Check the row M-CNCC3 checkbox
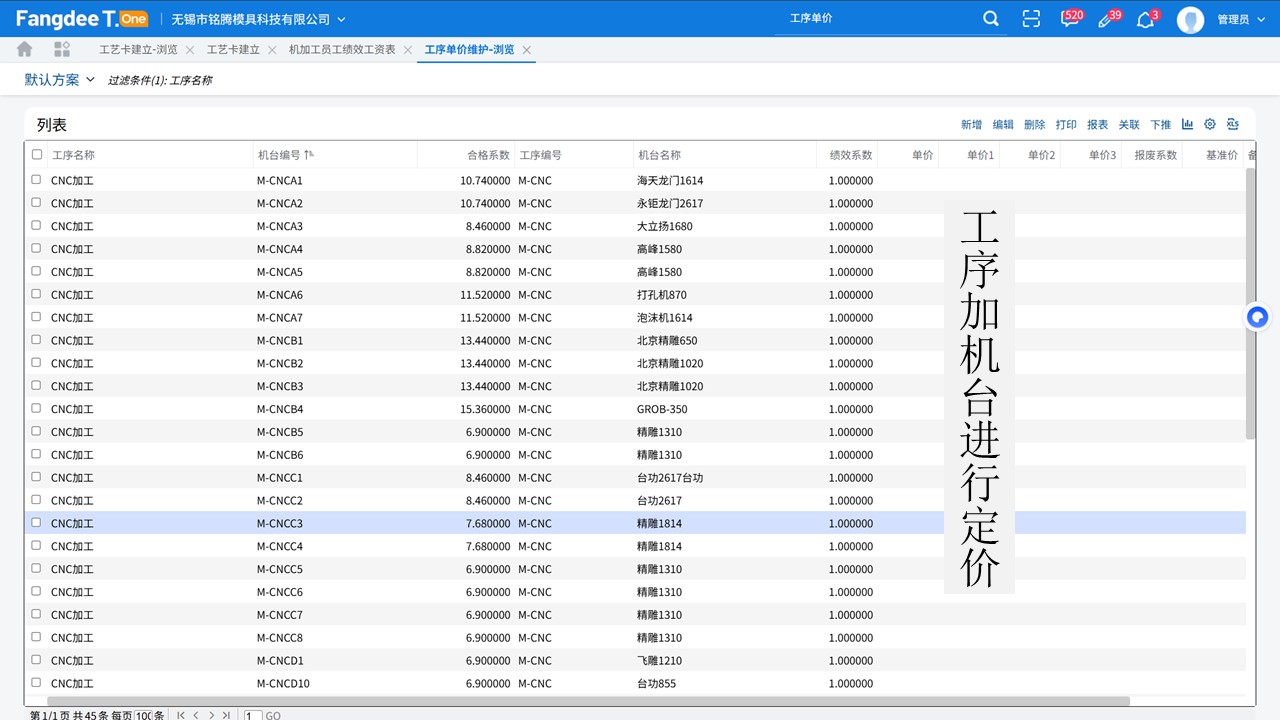1280x720 pixels. click(37, 523)
